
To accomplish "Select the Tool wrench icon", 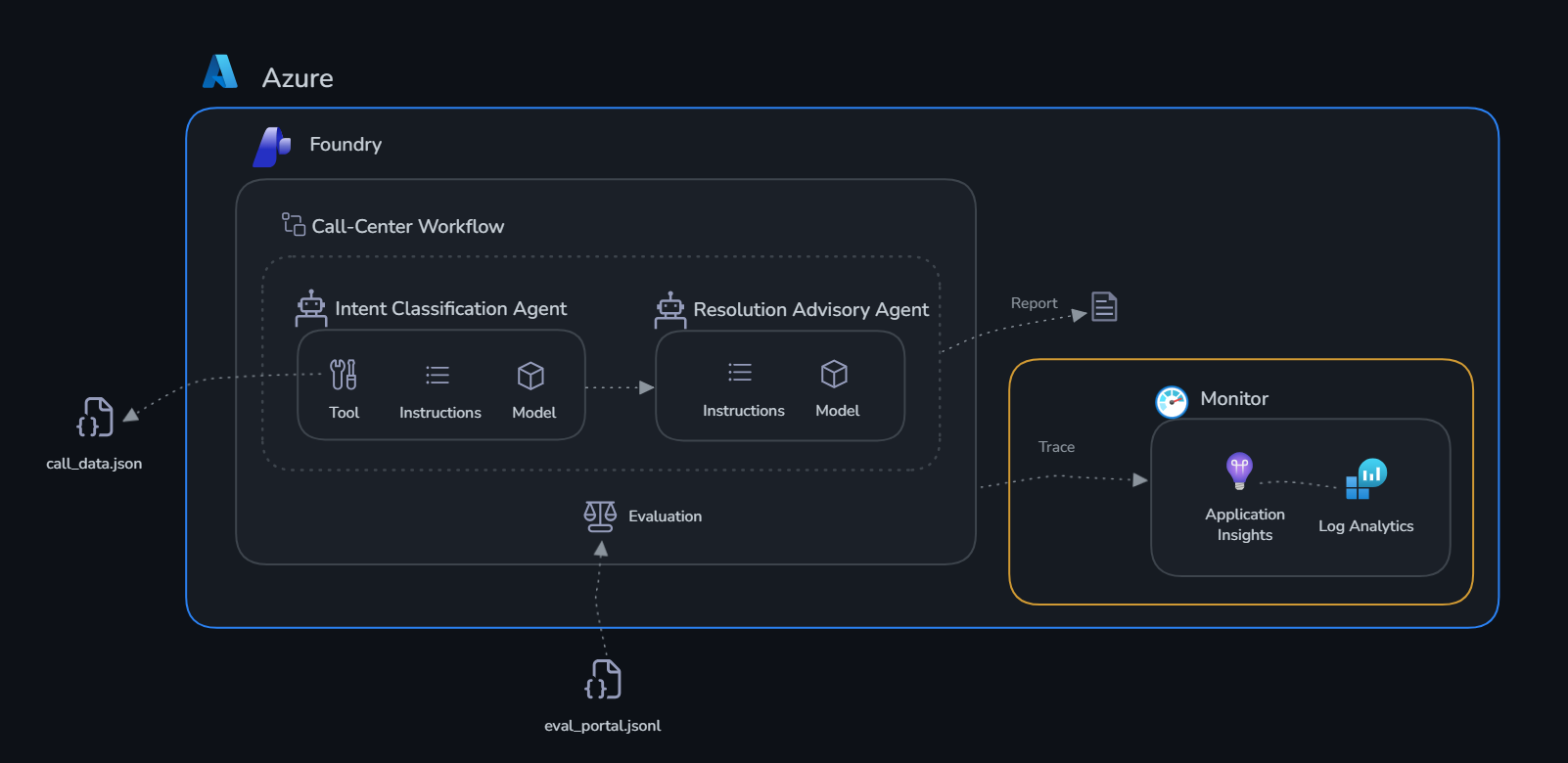I will (x=344, y=375).
